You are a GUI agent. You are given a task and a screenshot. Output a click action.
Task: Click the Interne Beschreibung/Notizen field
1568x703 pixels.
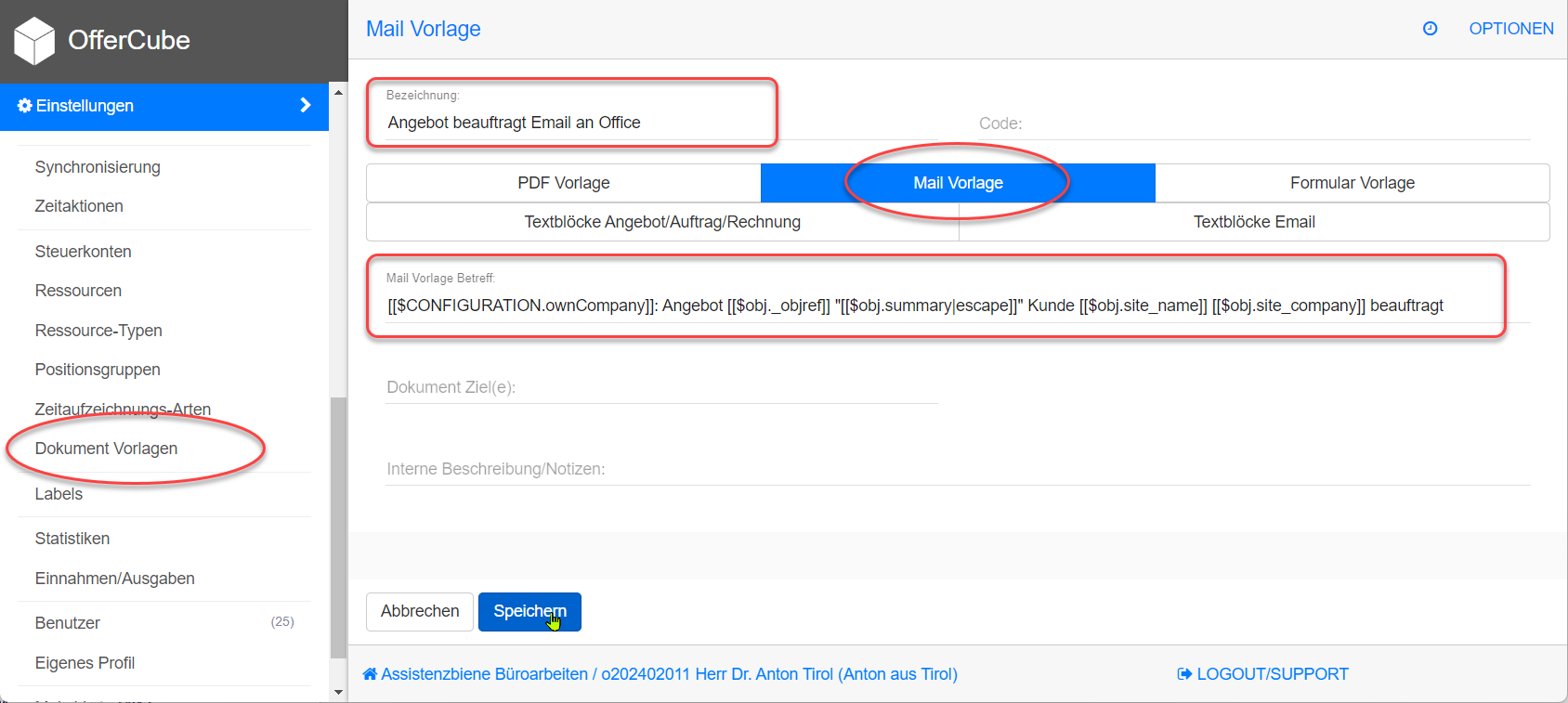[x=958, y=469]
